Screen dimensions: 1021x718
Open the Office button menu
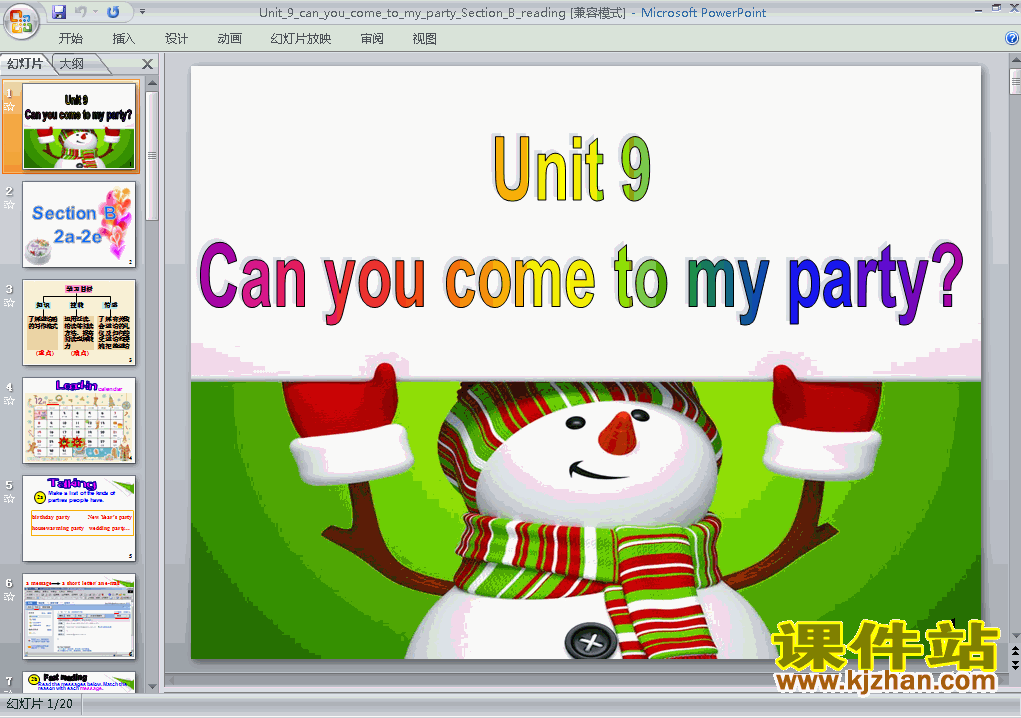21,21
